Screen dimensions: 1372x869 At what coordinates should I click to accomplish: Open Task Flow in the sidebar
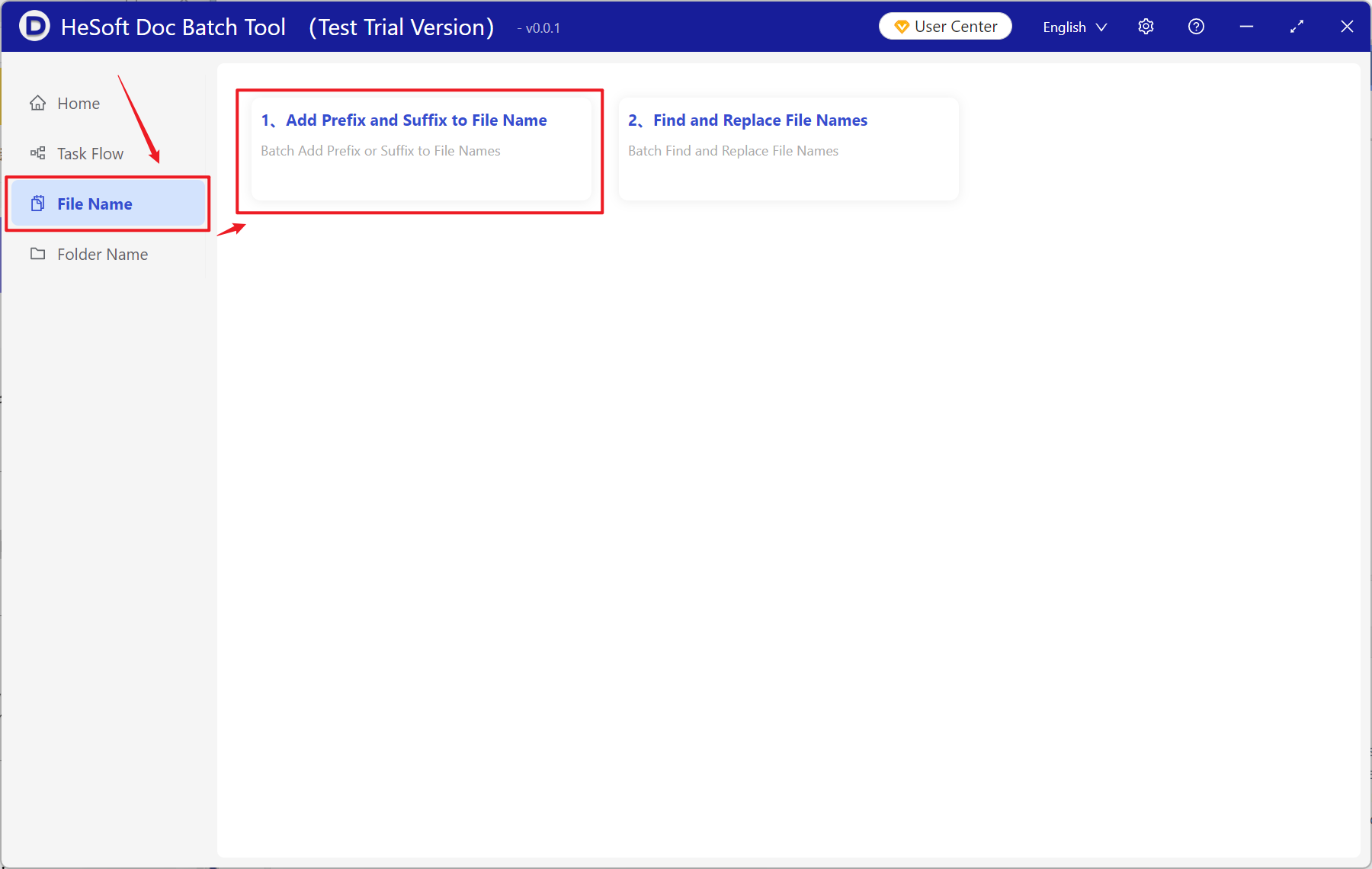(107, 153)
